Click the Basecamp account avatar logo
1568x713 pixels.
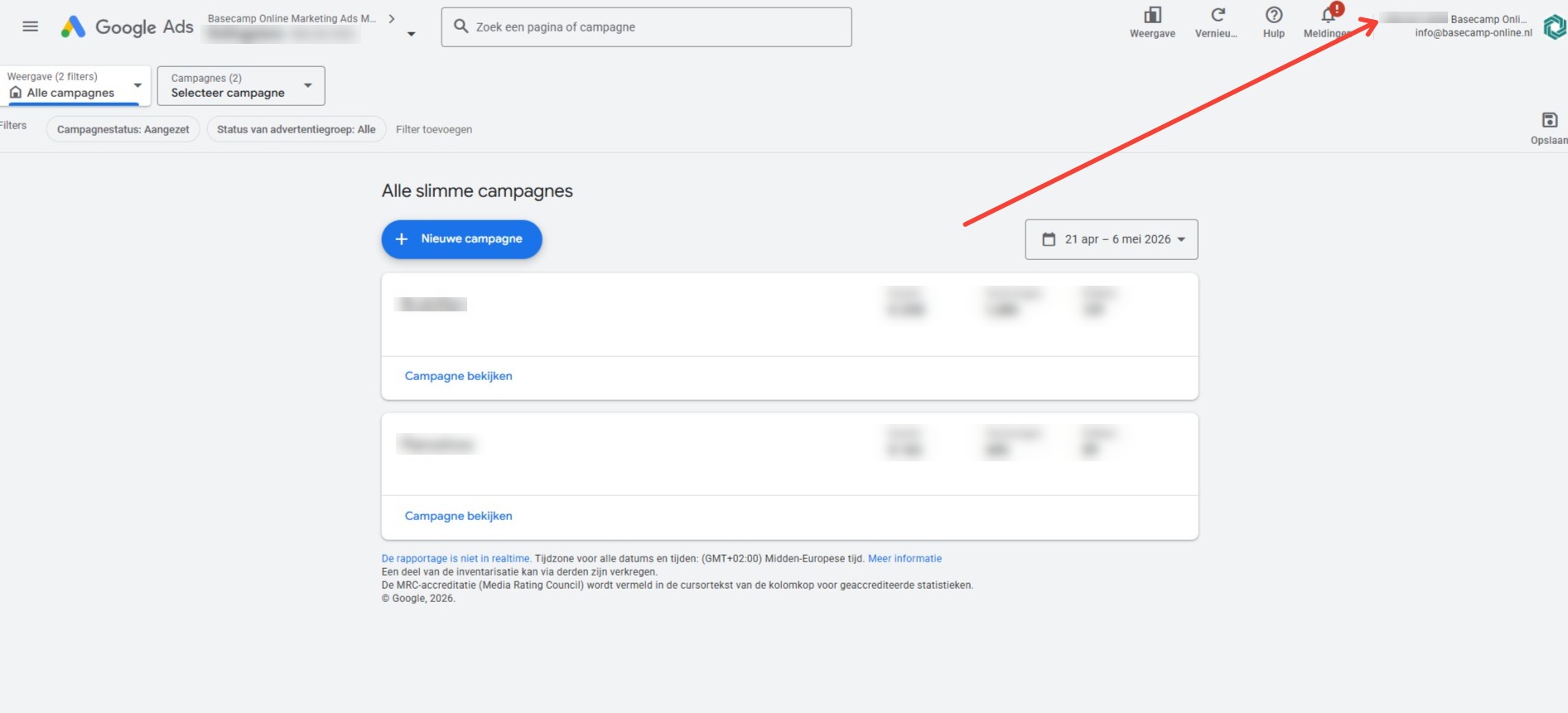[1555, 26]
